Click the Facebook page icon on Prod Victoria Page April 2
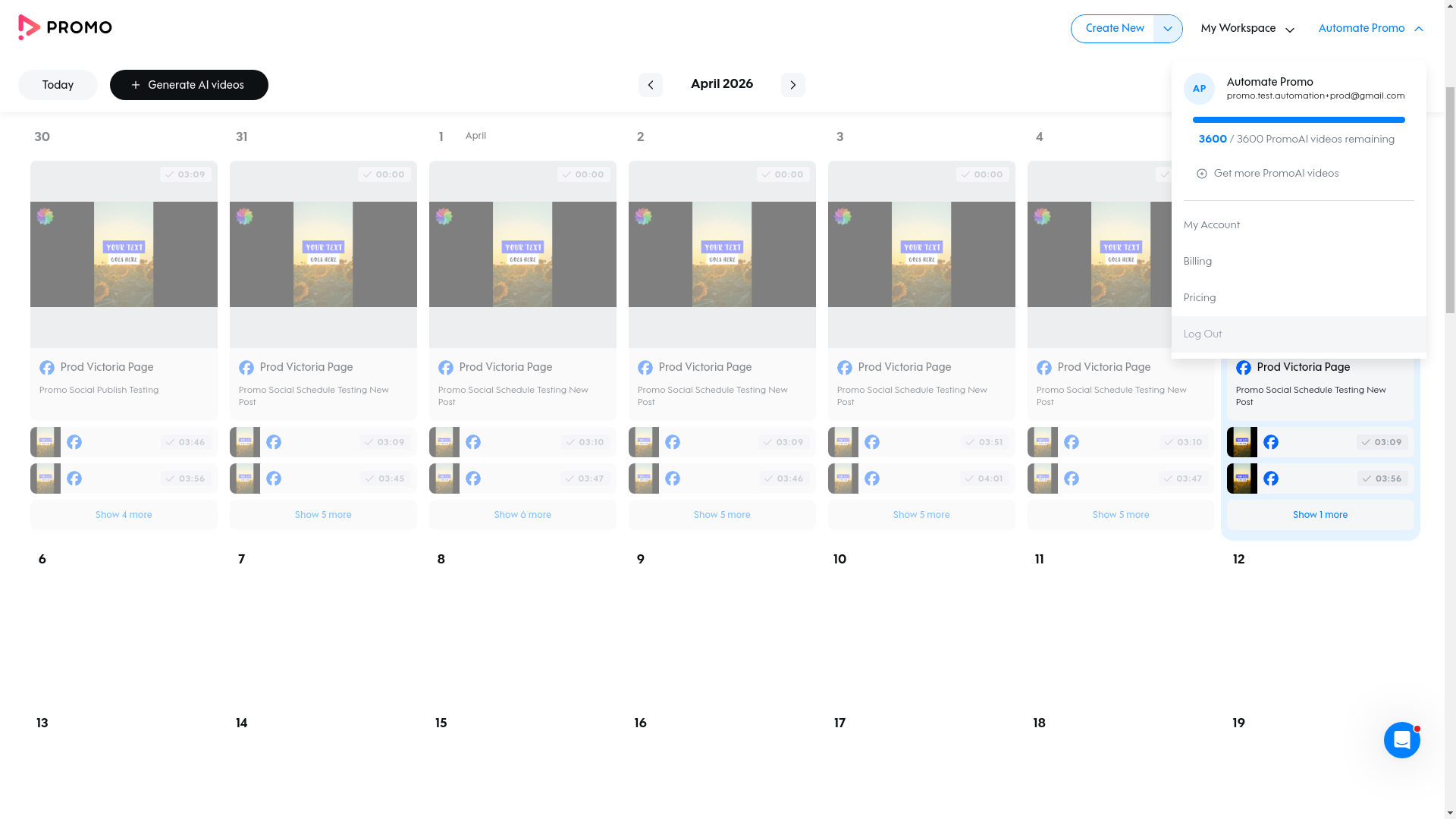Viewport: 1456px width, 819px height. [645, 367]
